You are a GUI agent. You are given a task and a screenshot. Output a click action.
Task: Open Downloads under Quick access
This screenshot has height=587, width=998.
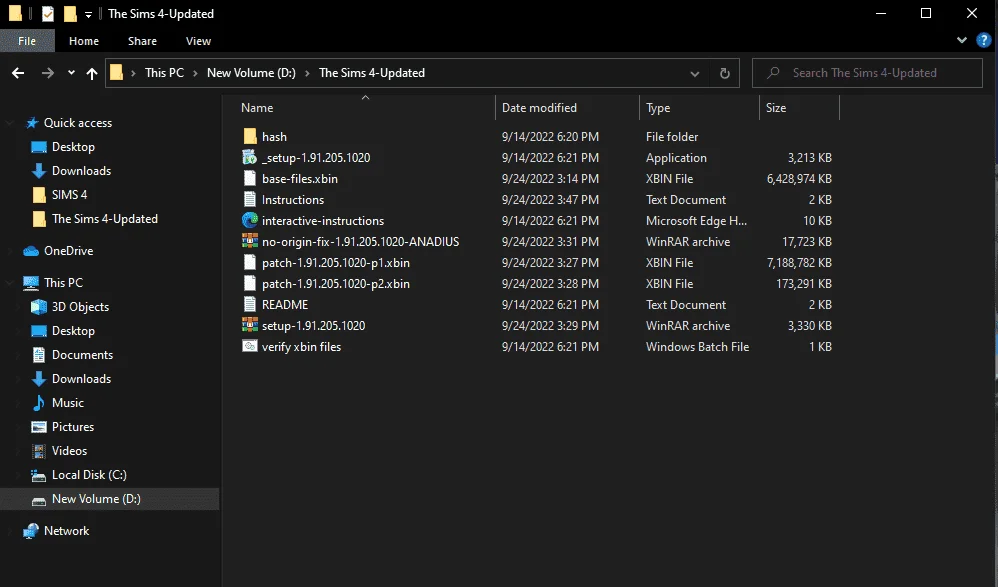point(81,171)
